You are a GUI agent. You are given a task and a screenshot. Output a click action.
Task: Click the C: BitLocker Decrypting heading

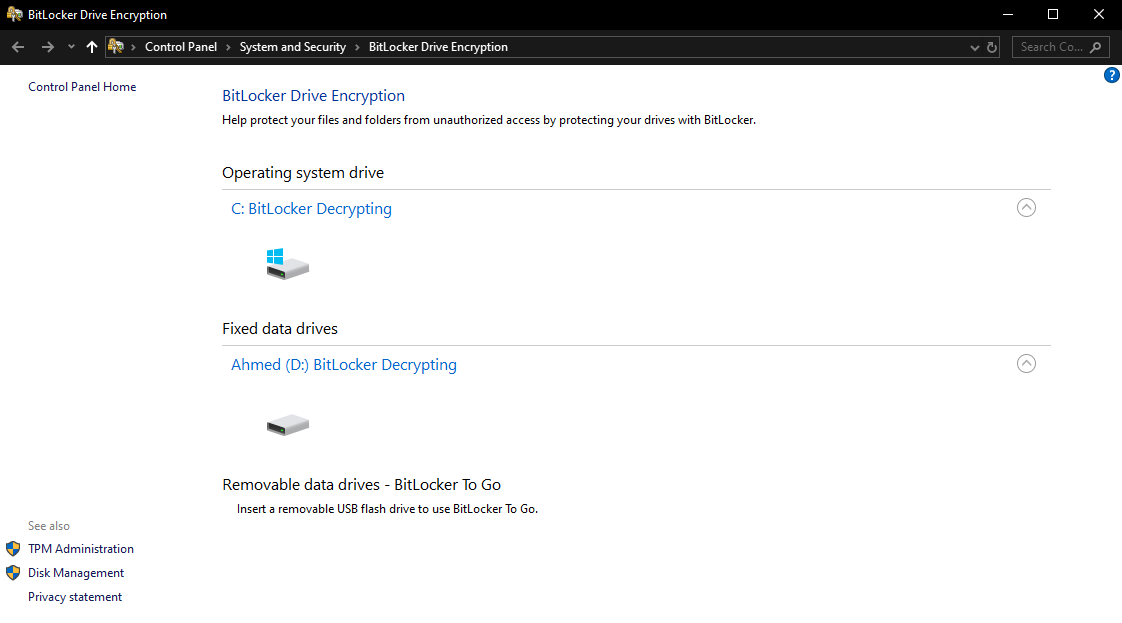coord(311,208)
